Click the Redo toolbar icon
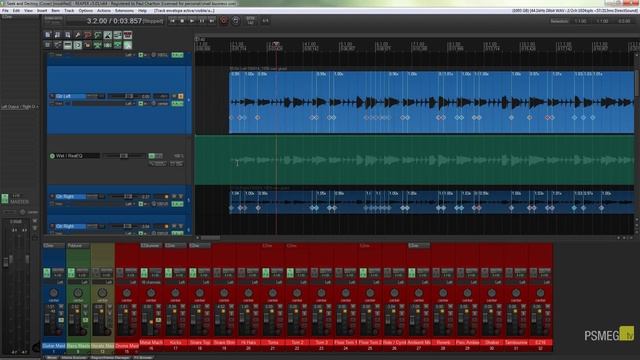The width and height of the screenshot is (640, 360). (98, 35)
